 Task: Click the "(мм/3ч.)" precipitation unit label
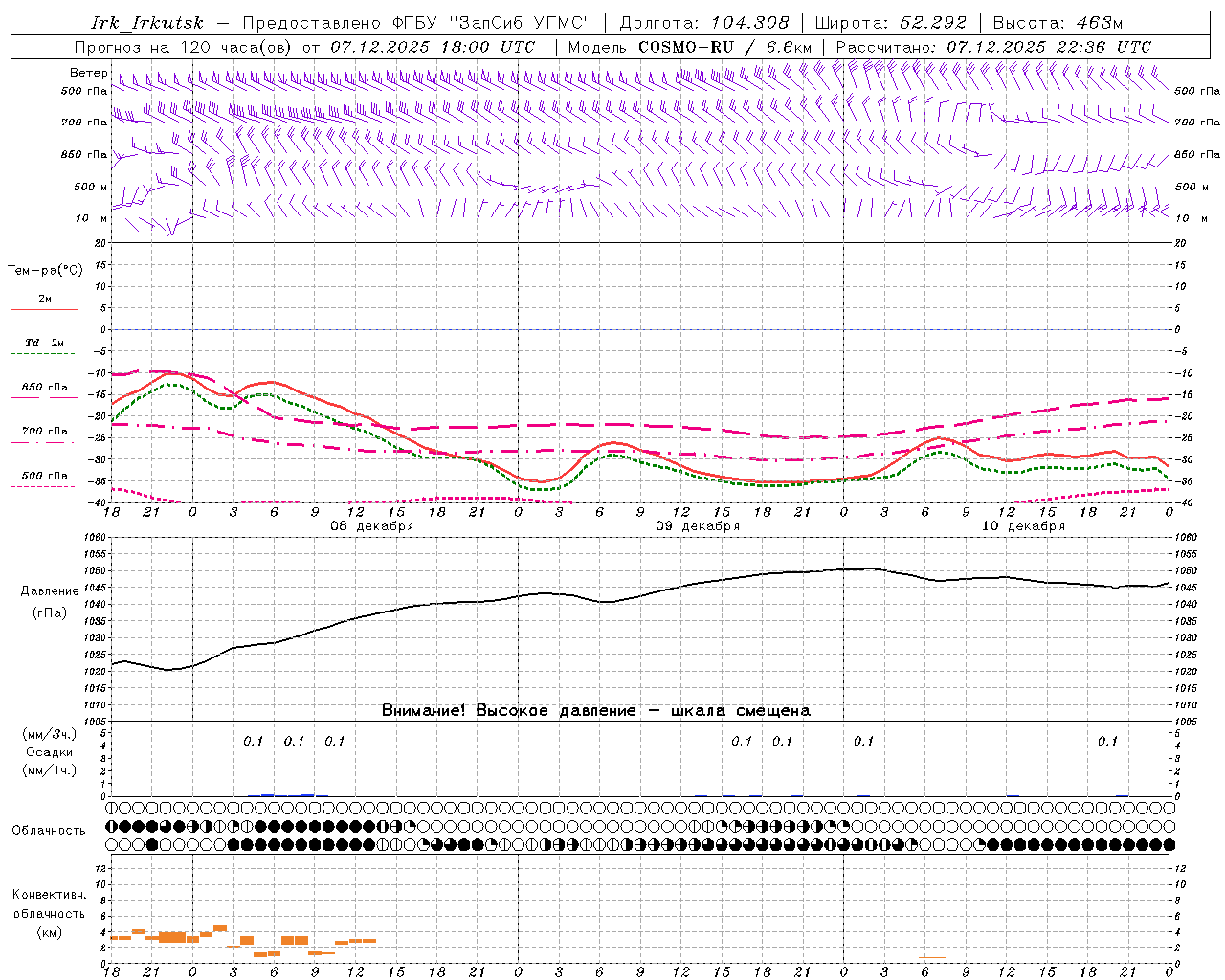click(x=50, y=735)
